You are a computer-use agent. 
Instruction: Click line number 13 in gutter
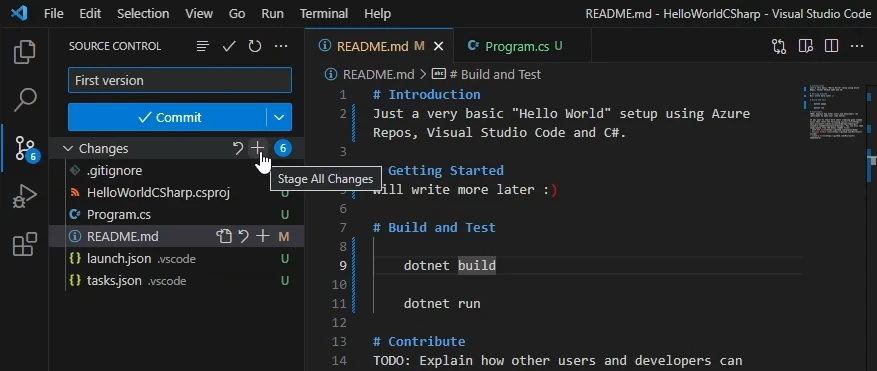tap(339, 342)
